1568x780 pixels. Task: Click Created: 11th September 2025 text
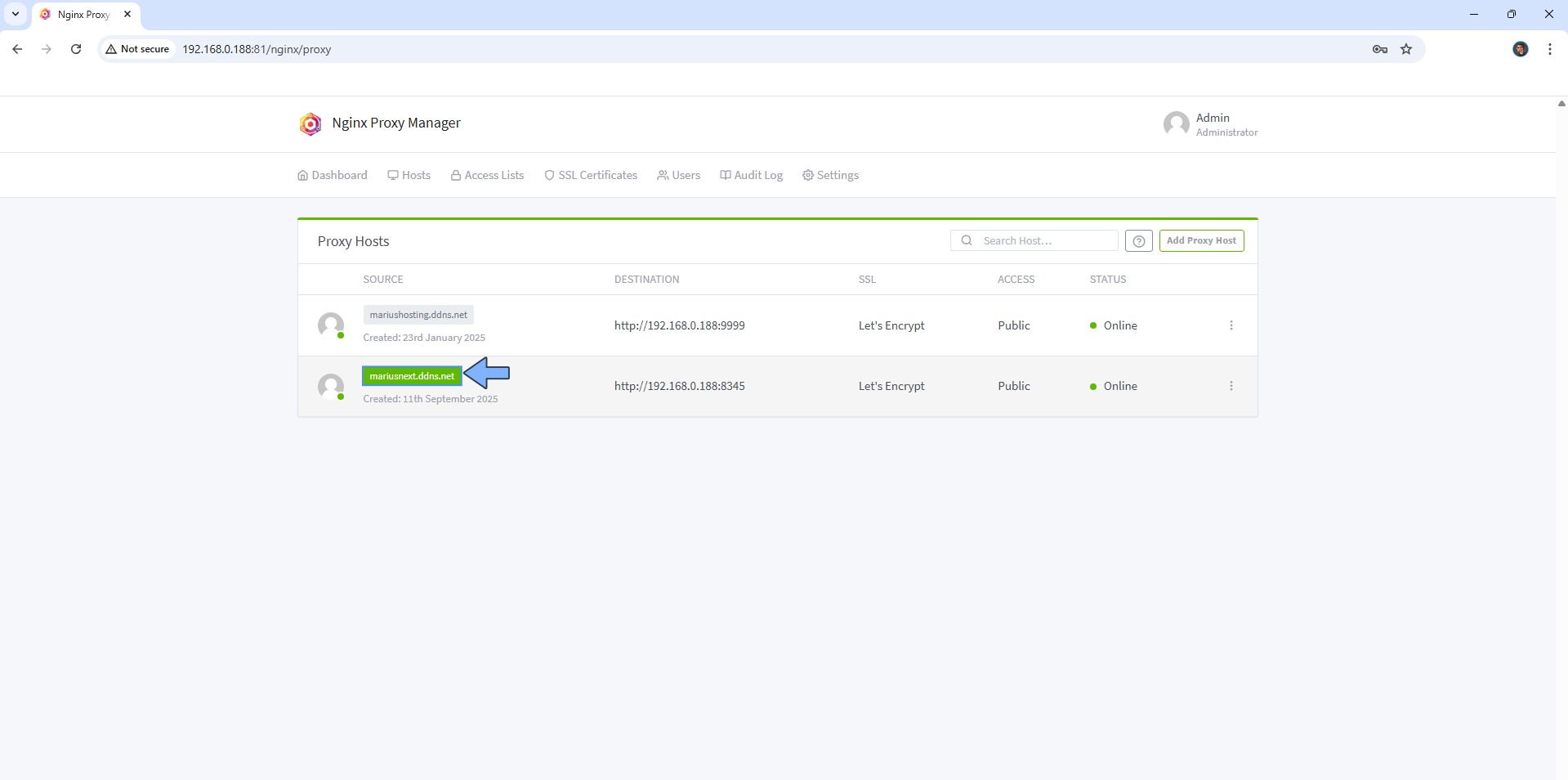(431, 399)
